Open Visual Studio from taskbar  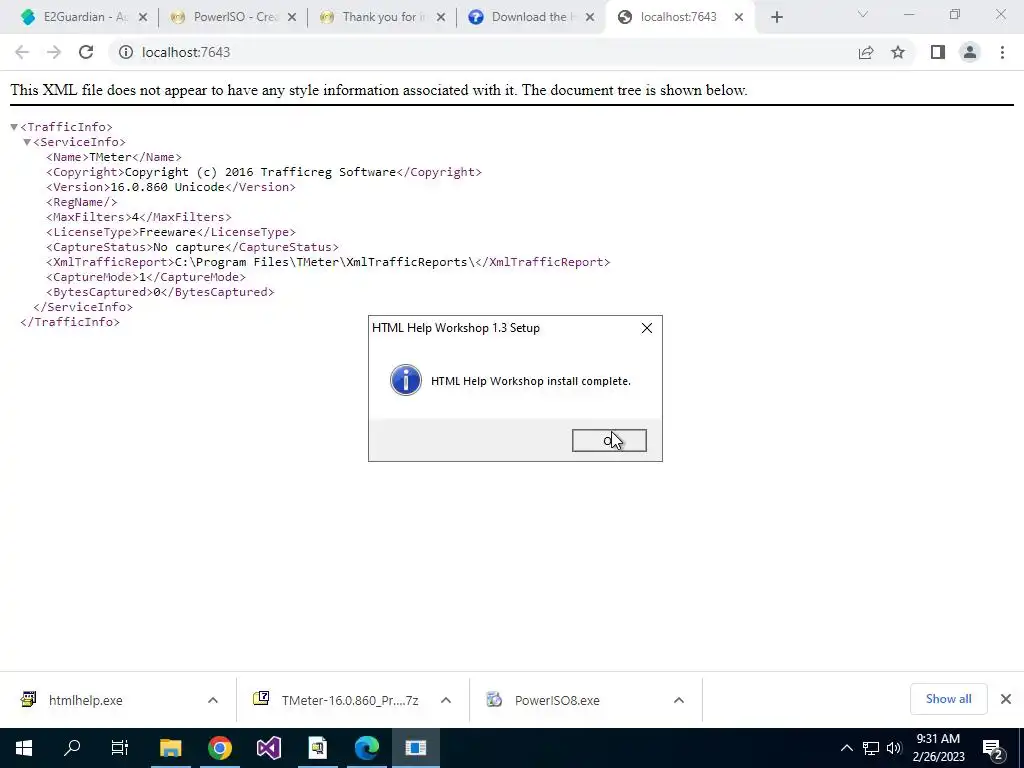click(268, 748)
